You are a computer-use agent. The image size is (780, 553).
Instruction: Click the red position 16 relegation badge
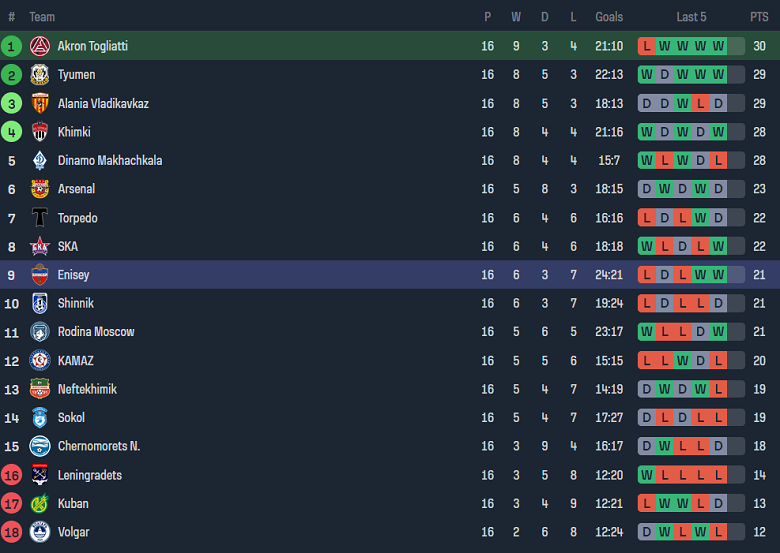(12, 475)
